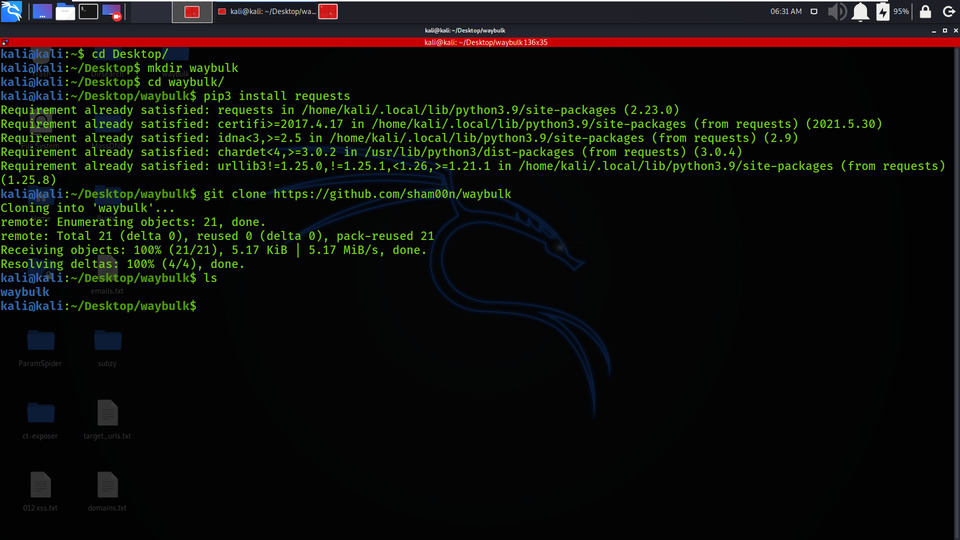Open the screen recorder panel icon
The width and height of the screenshot is (960, 540).
click(x=111, y=12)
